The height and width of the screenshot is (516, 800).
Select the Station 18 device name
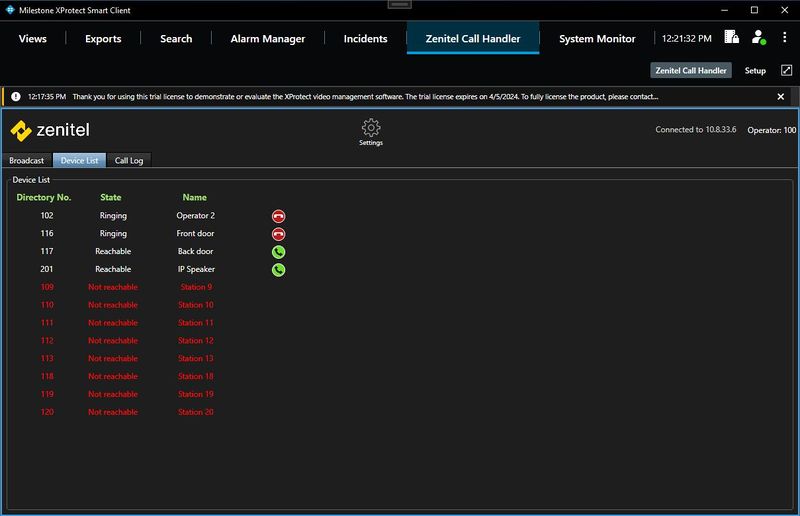point(196,376)
